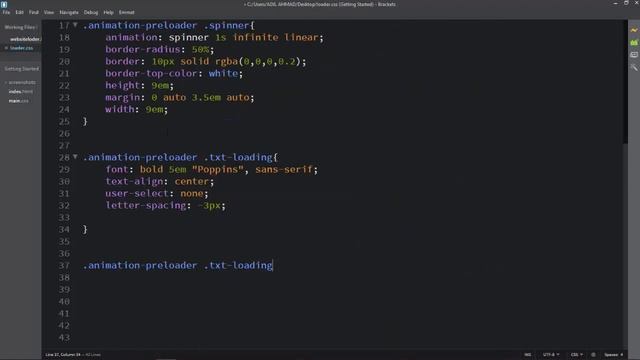Click the 'infinite' keyword on line 18

(256, 37)
